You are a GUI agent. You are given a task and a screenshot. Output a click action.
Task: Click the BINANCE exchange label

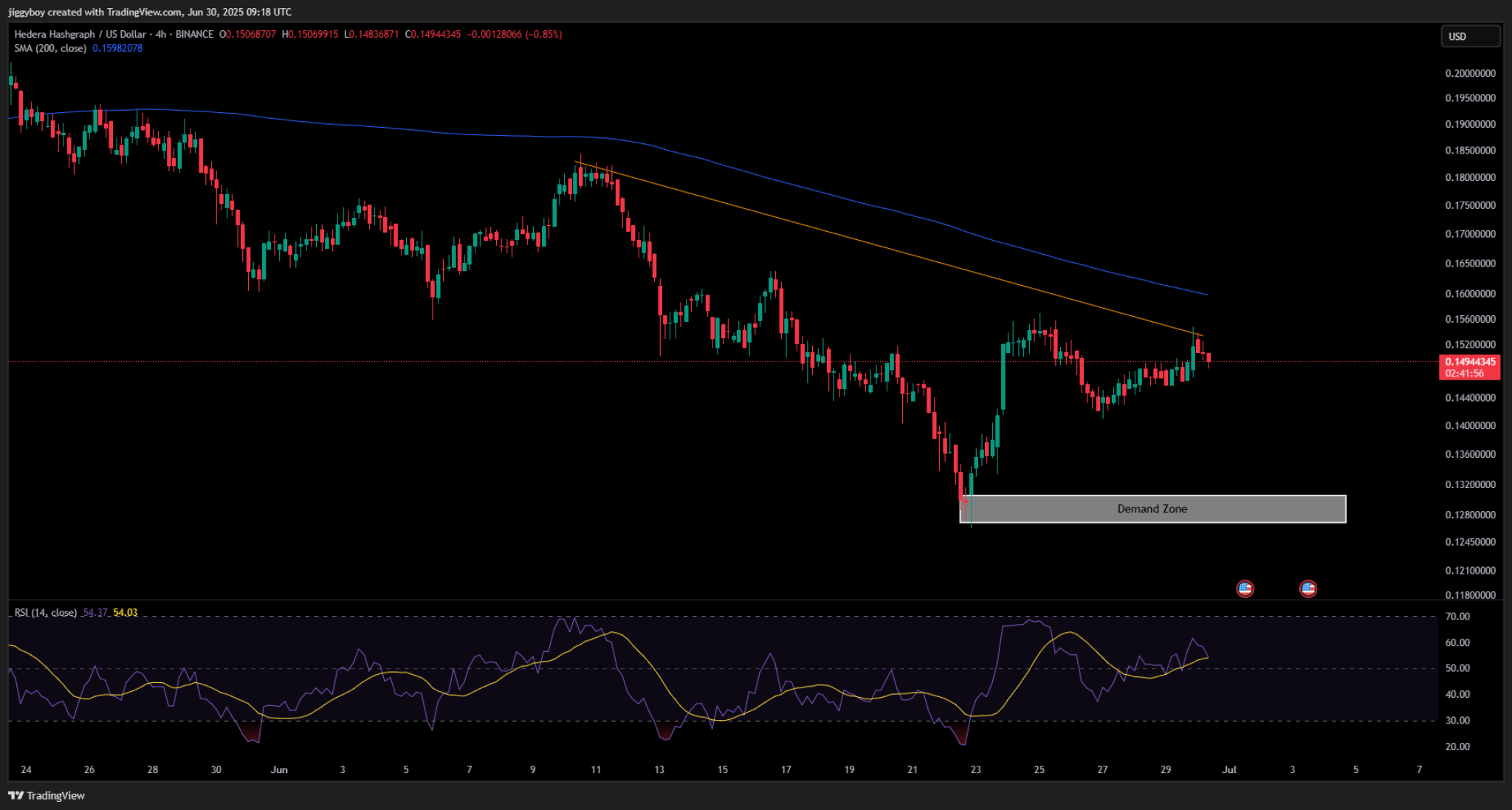click(x=193, y=33)
